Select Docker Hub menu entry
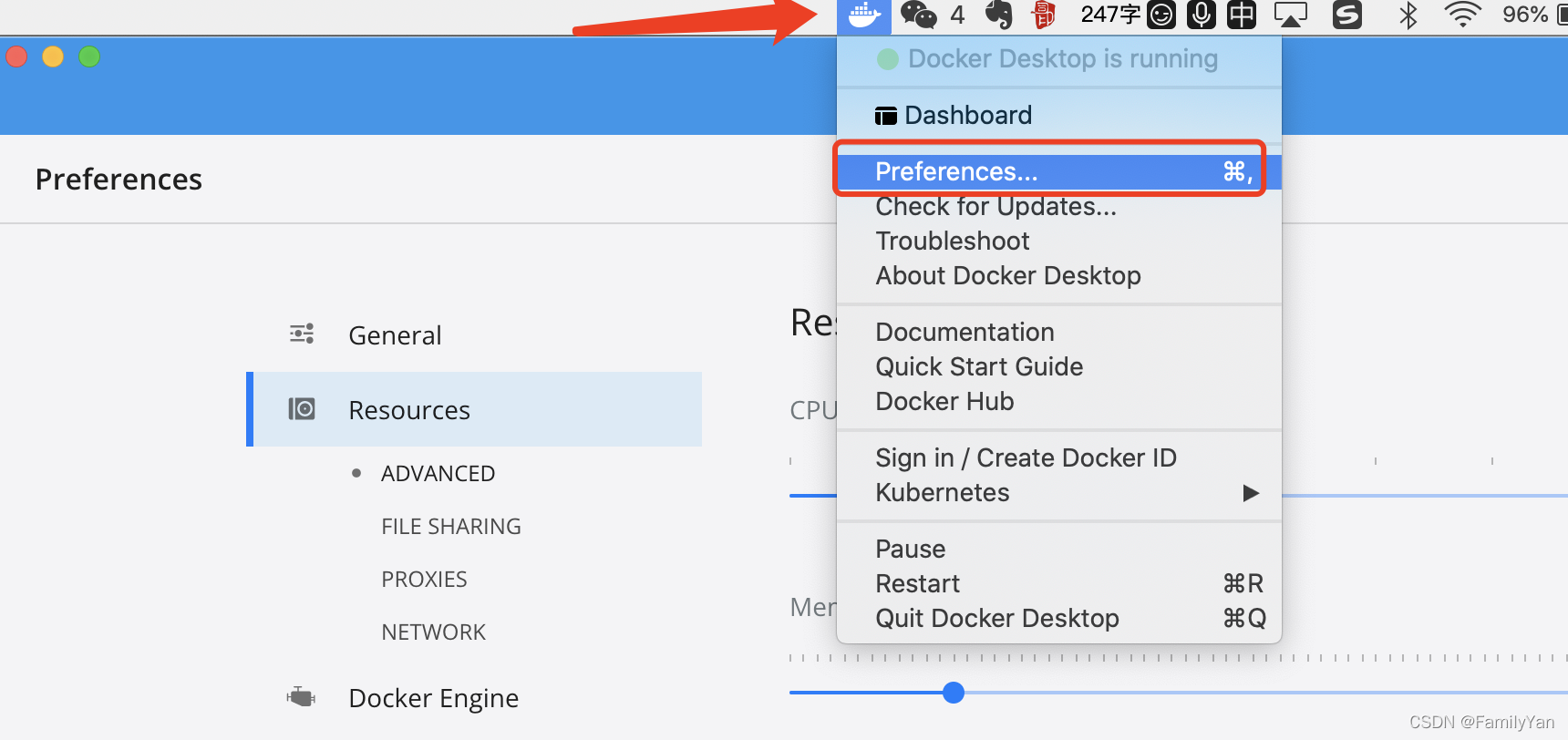Screen dimensions: 1568x740 tap(1059, 401)
